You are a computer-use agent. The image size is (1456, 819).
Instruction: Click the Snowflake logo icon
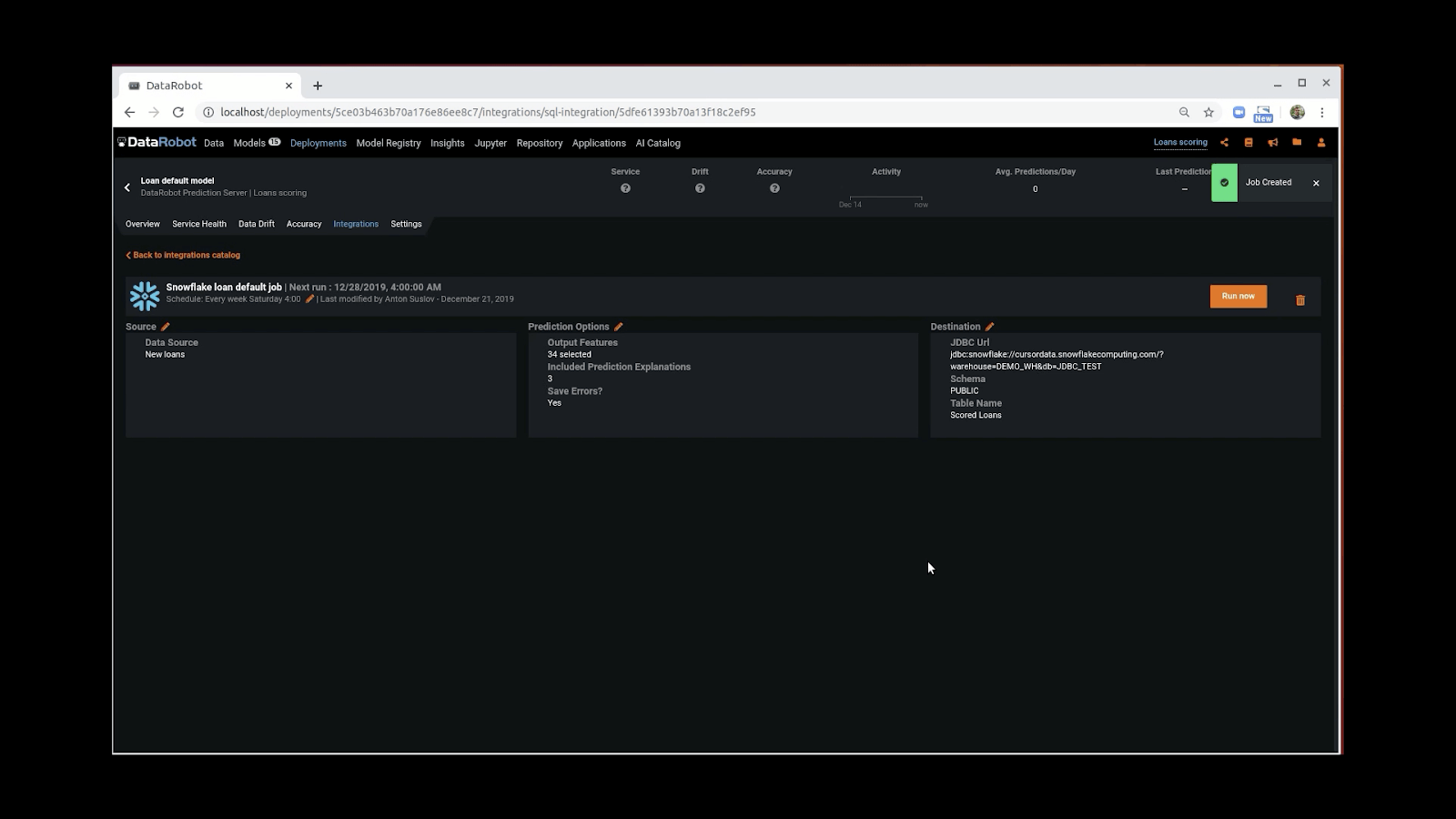pos(145,296)
